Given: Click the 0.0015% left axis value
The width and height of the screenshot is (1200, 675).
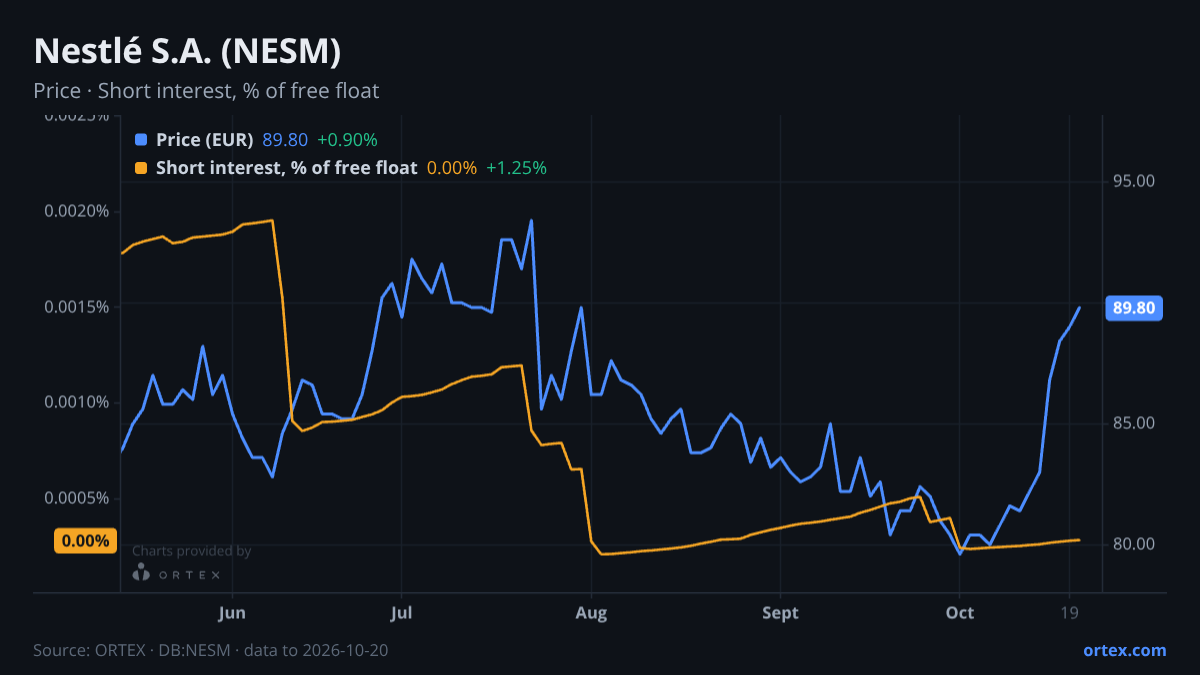Looking at the screenshot, I should [x=76, y=306].
